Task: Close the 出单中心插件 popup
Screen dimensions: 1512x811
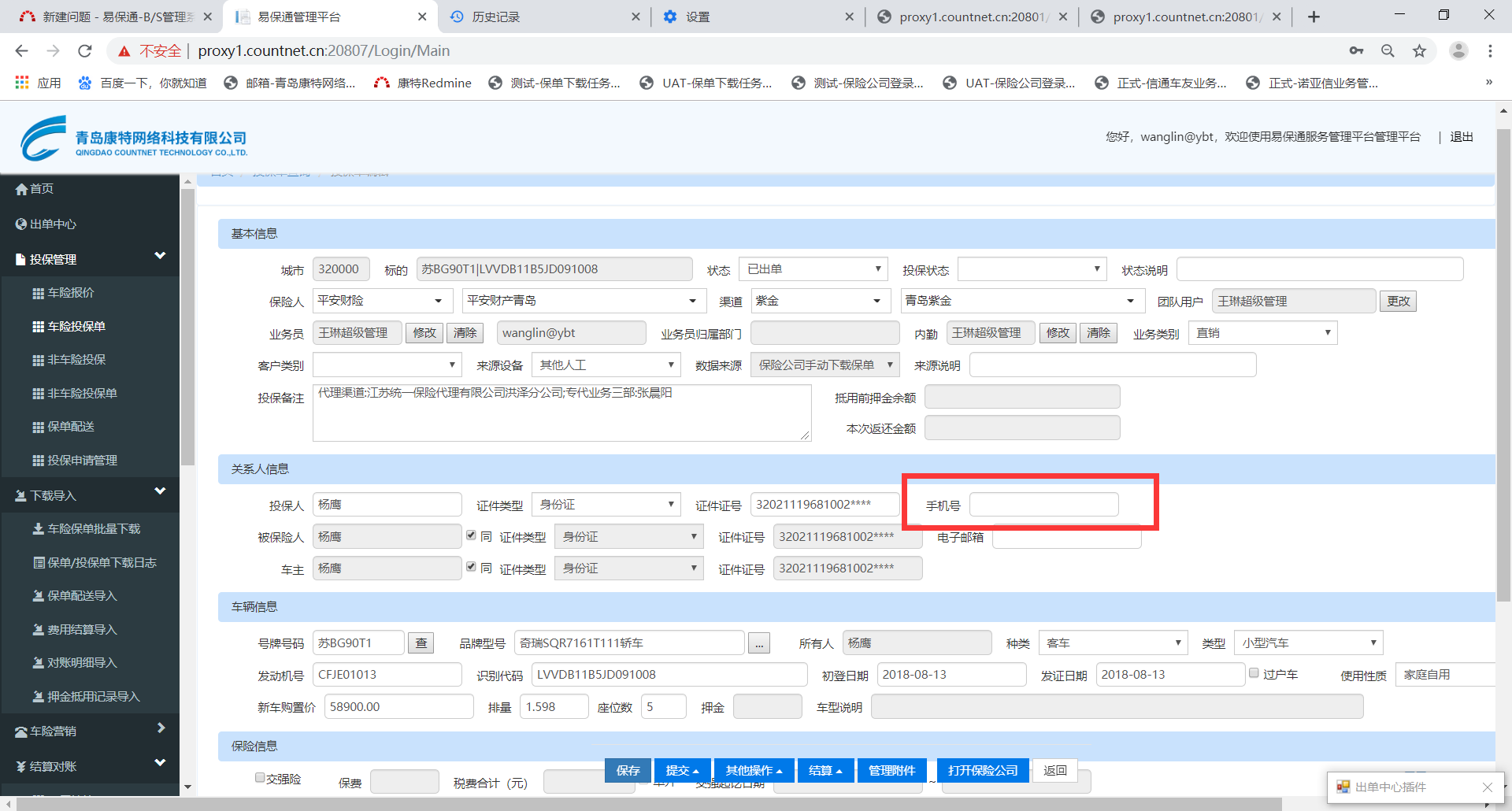Action: click(x=1487, y=787)
